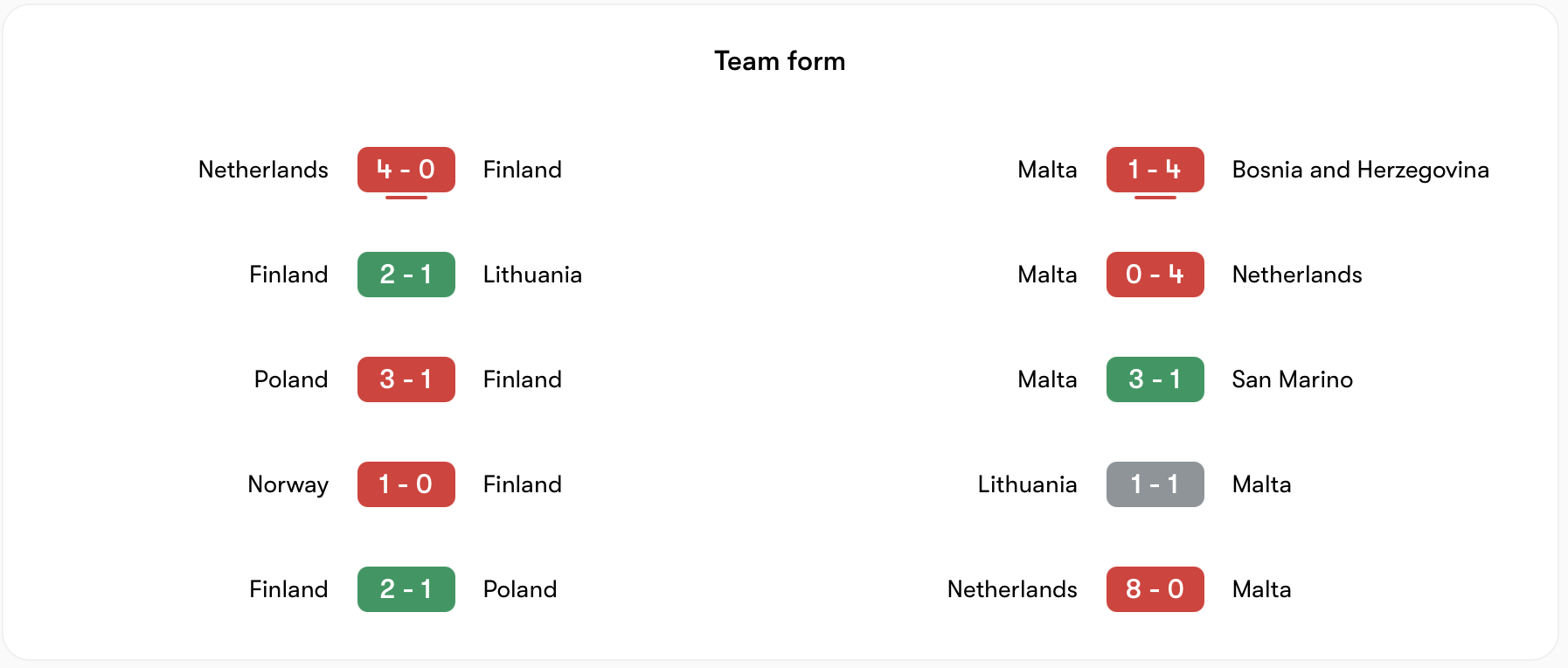This screenshot has width=1568, height=668.
Task: Open the 3 - 1 Malta vs San Marino result
Action: (1155, 379)
